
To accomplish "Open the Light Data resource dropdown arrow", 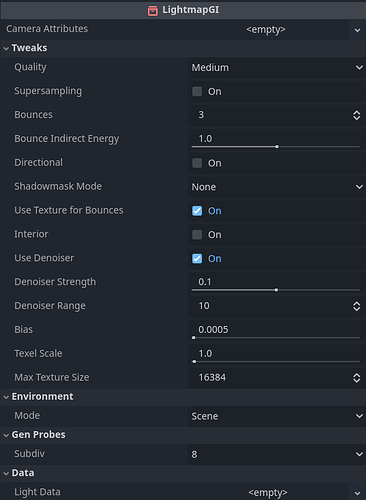I will coord(357,493).
